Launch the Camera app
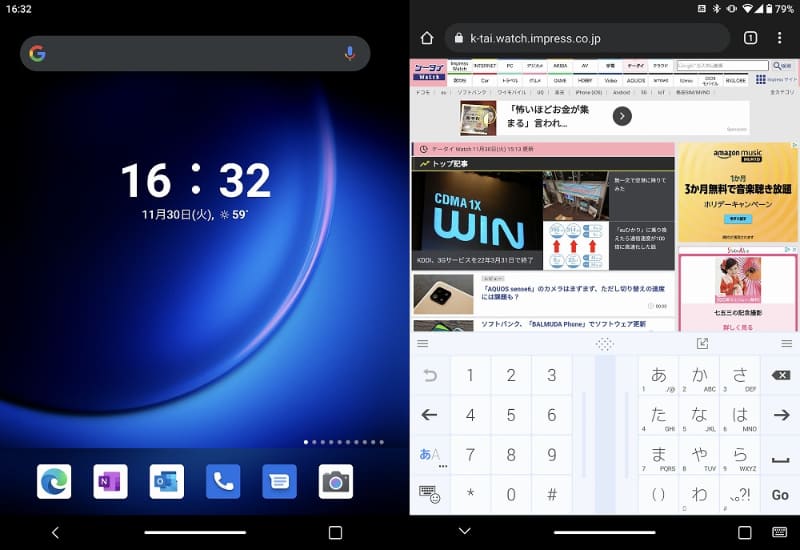800x550 pixels. 336,481
